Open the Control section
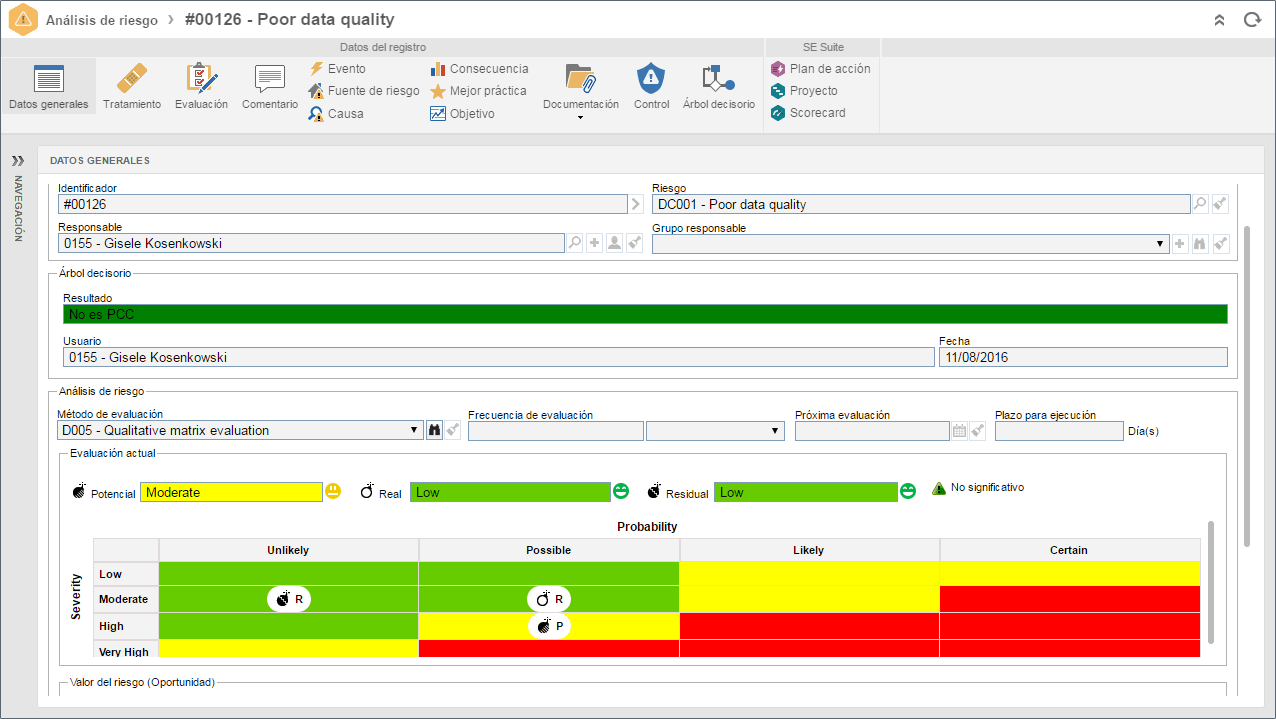This screenshot has width=1276, height=719. pos(651,86)
